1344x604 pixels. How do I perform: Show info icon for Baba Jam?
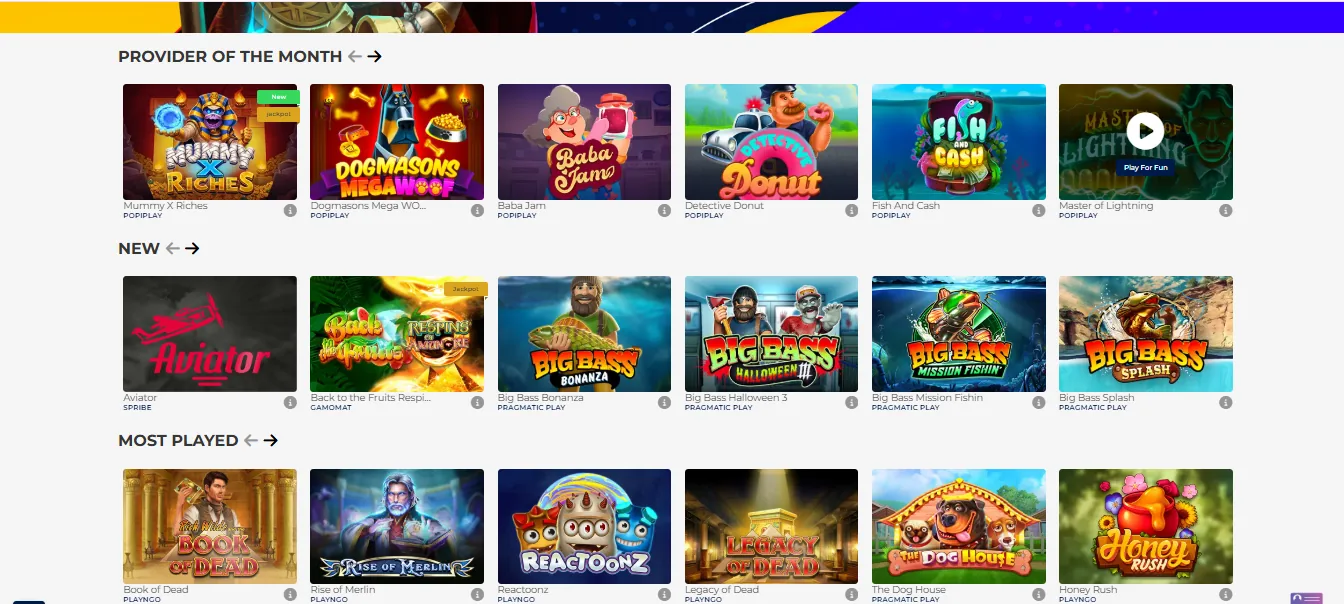pos(664,211)
